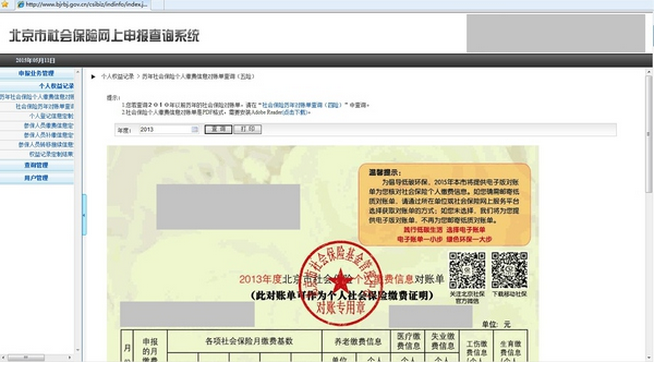Click the page's vertical scrollbar thumb

[649, 134]
